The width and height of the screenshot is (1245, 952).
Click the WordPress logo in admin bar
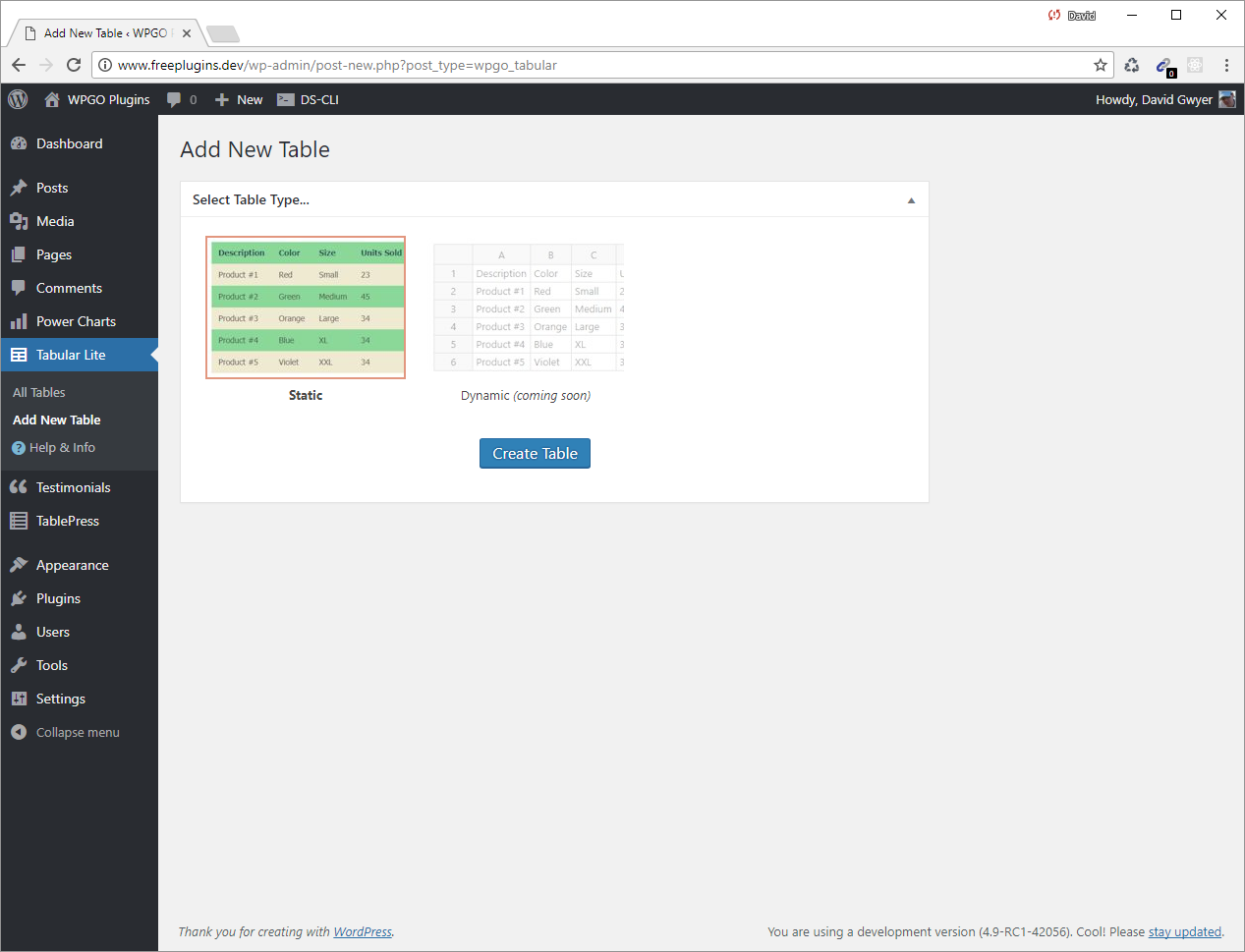click(18, 99)
